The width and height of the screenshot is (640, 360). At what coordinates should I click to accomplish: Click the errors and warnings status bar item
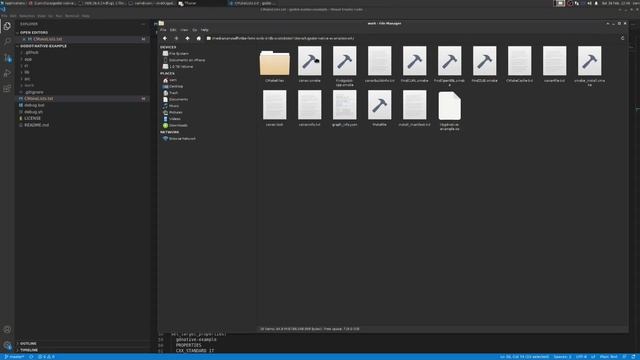pos(47,357)
